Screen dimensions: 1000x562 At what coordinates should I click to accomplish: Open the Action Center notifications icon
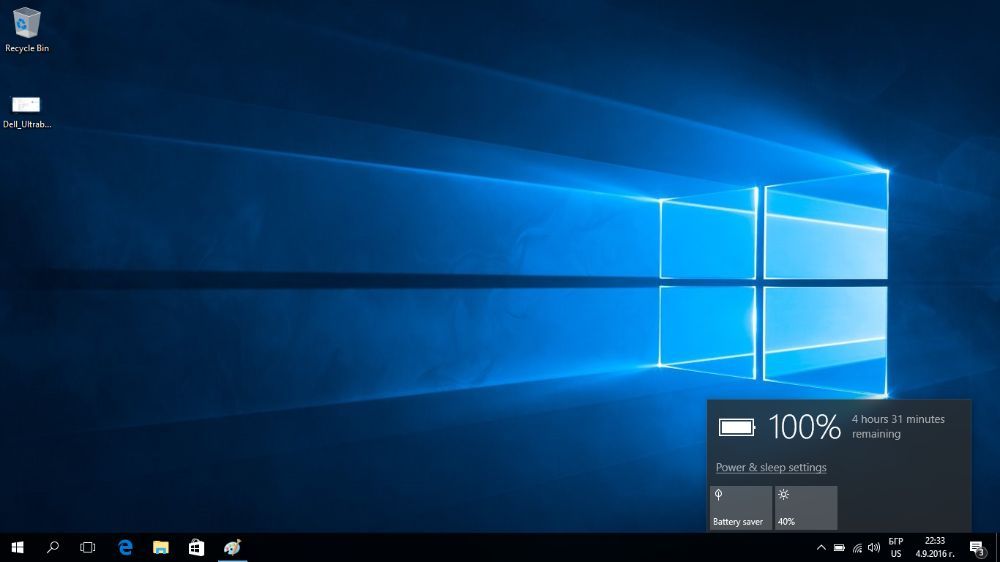977,547
